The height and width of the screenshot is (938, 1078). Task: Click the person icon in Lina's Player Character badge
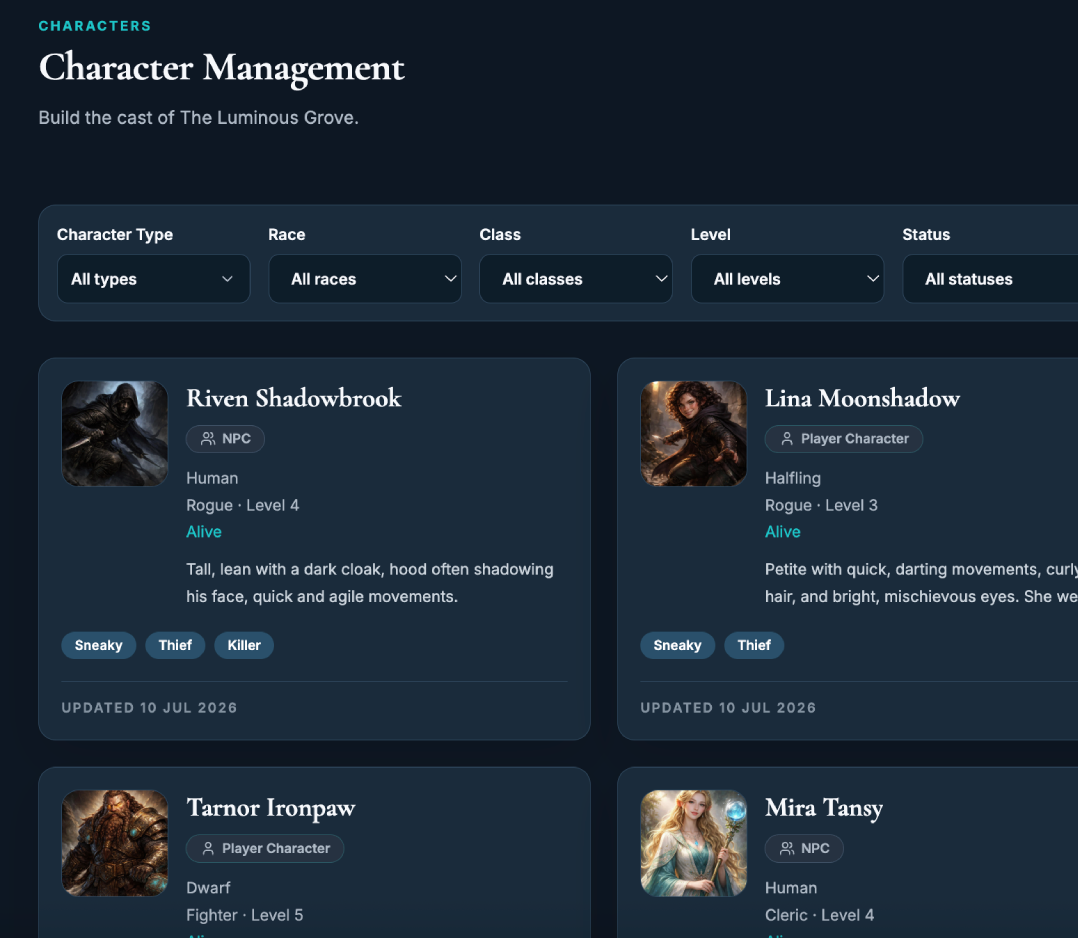coord(787,439)
